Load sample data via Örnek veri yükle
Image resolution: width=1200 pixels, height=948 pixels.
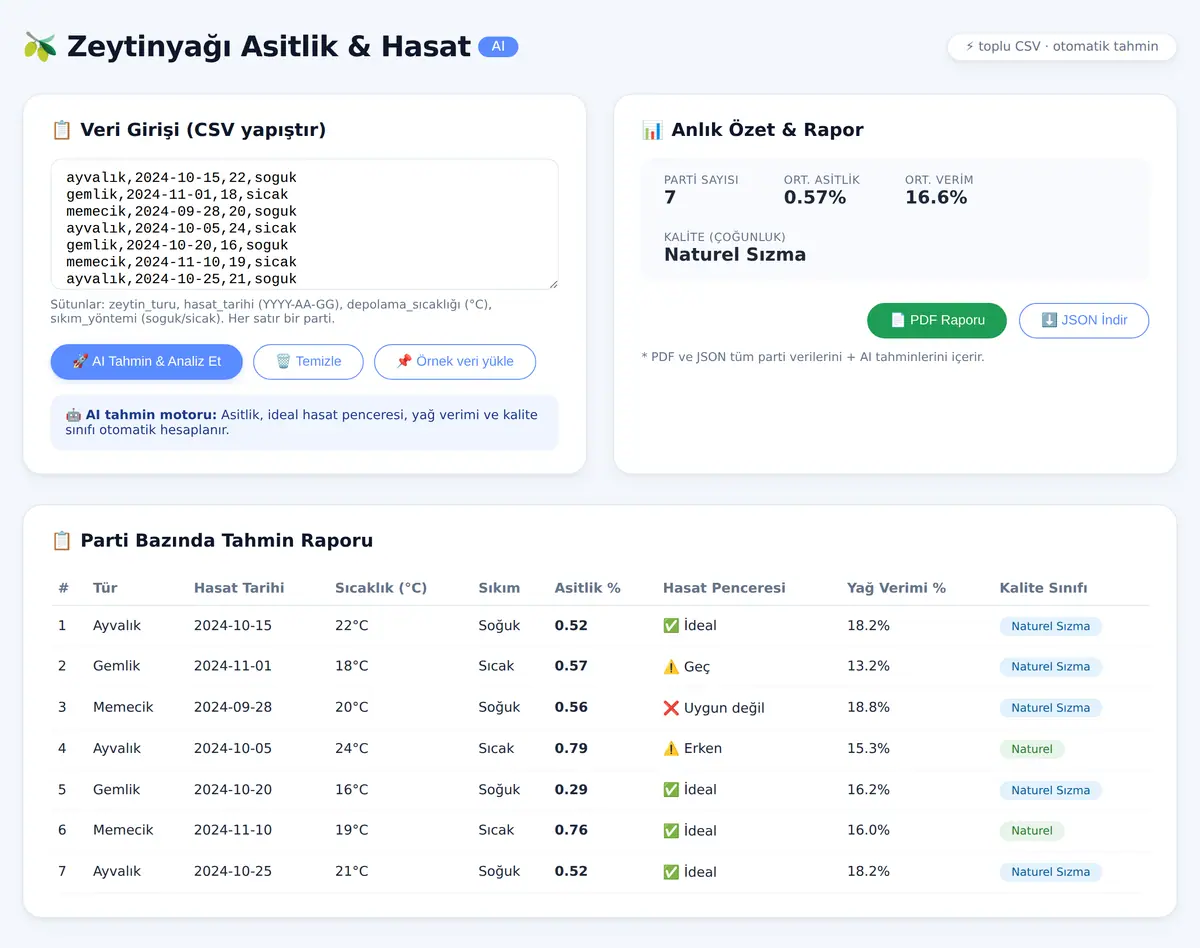[x=455, y=361]
